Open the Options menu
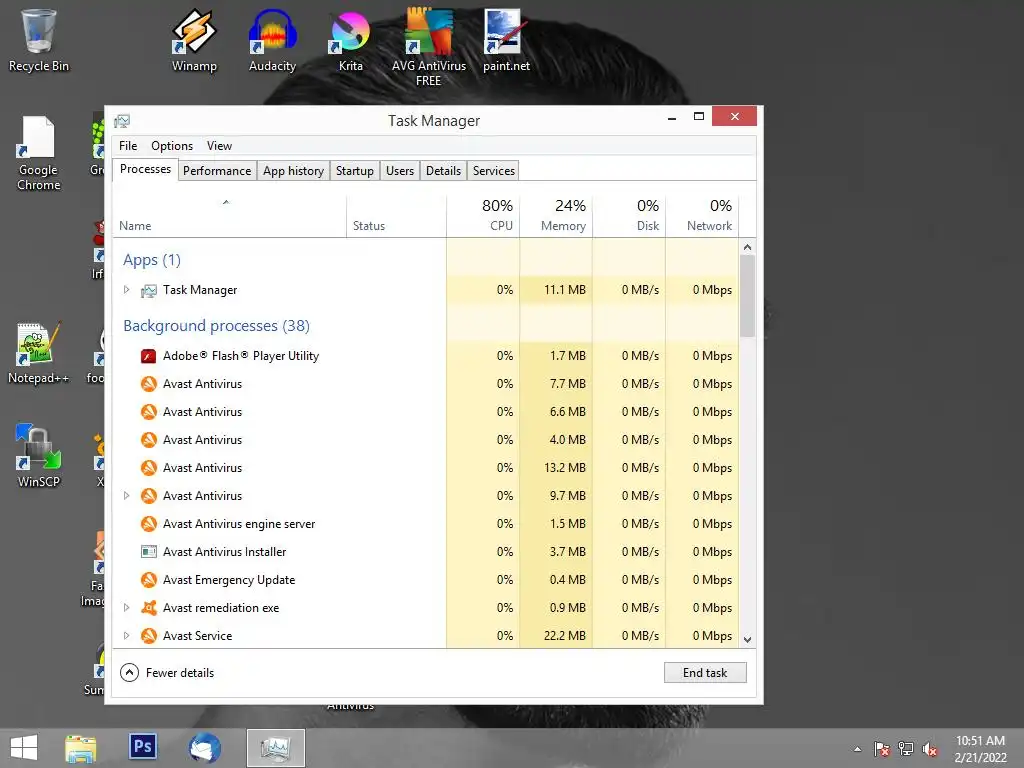This screenshot has height=768, width=1024. tap(172, 146)
